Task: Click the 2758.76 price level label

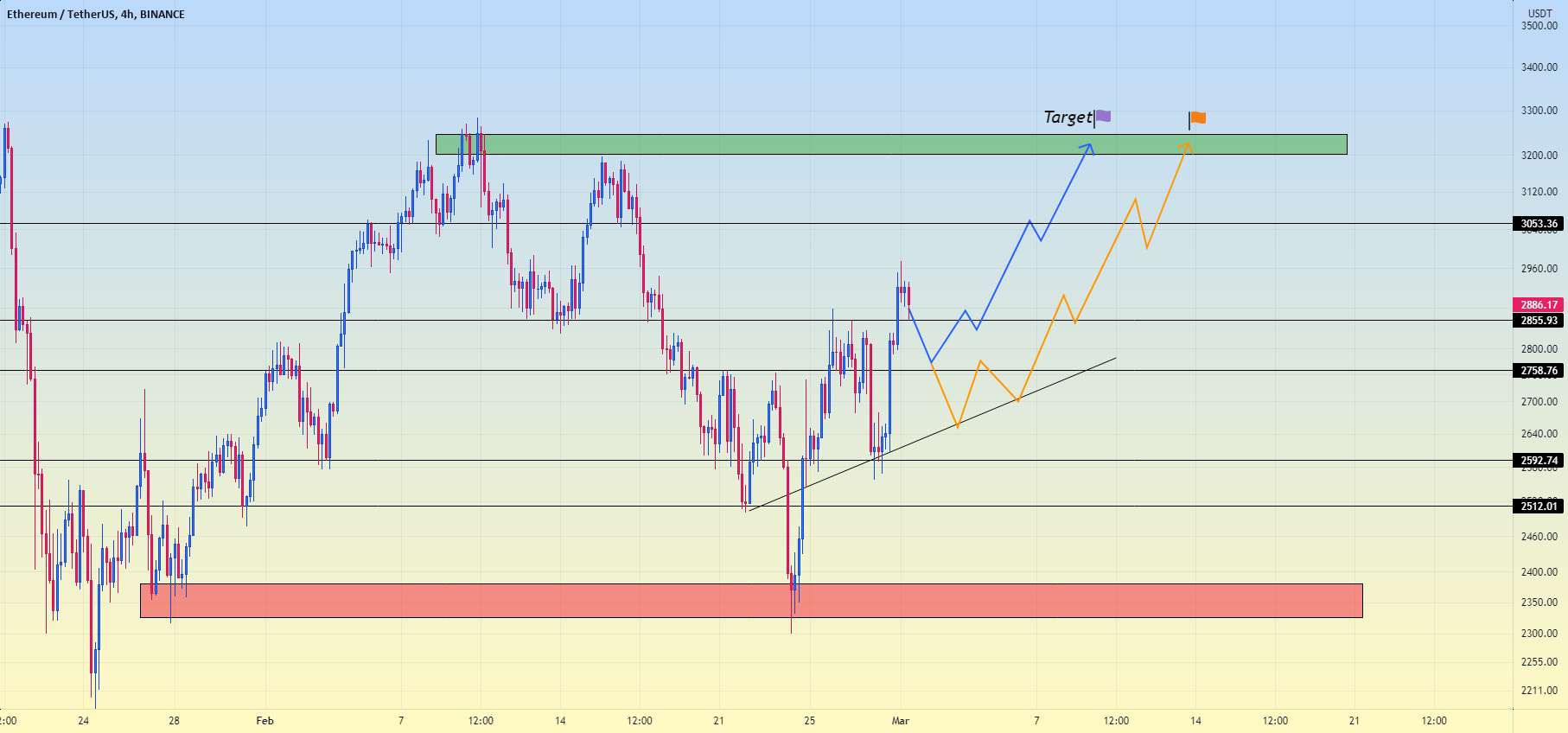Action: (x=1539, y=371)
